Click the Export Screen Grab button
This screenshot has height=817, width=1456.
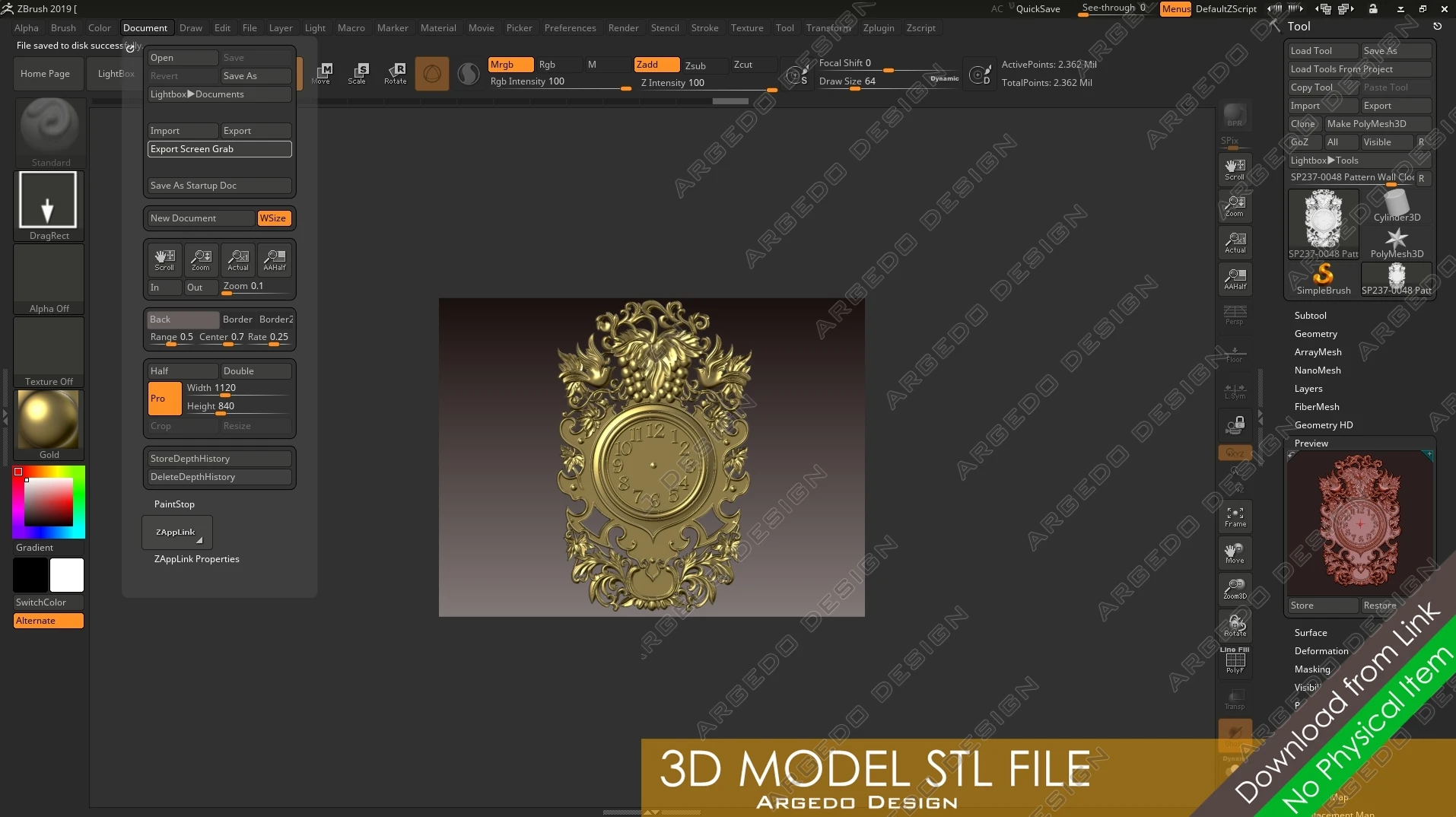[x=219, y=149]
